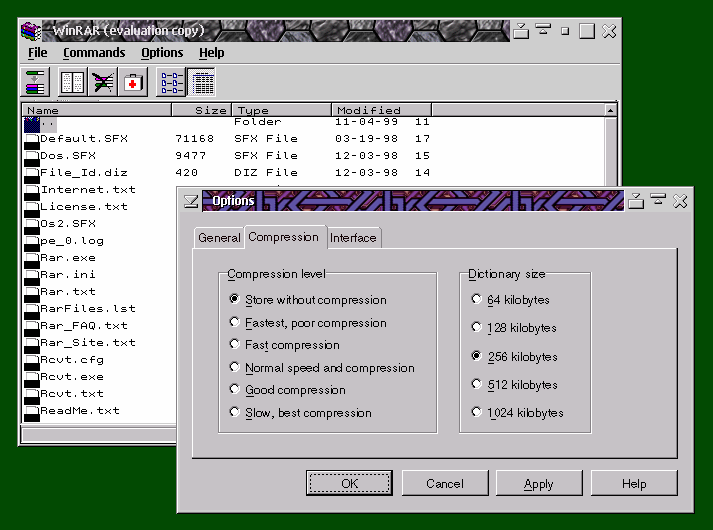Screen dimensions: 713x530
Task: Click the file list scroll-up arrow
Action: pos(610,110)
